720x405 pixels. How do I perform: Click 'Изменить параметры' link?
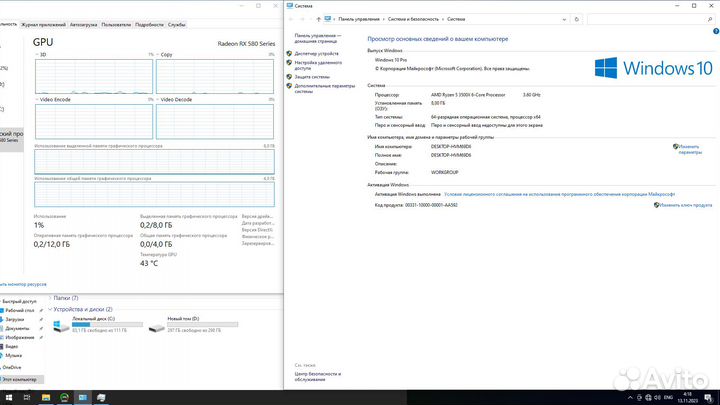click(x=690, y=149)
